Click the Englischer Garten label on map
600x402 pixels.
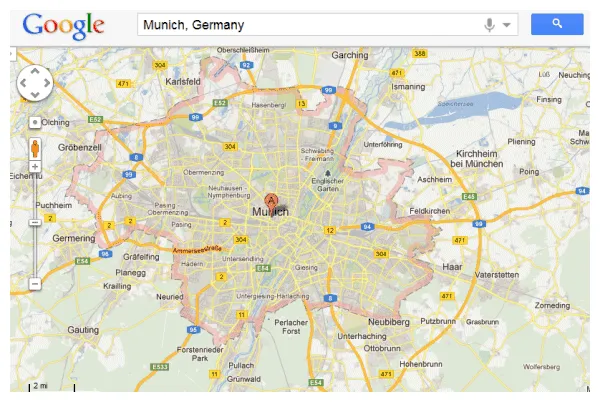tap(327, 184)
